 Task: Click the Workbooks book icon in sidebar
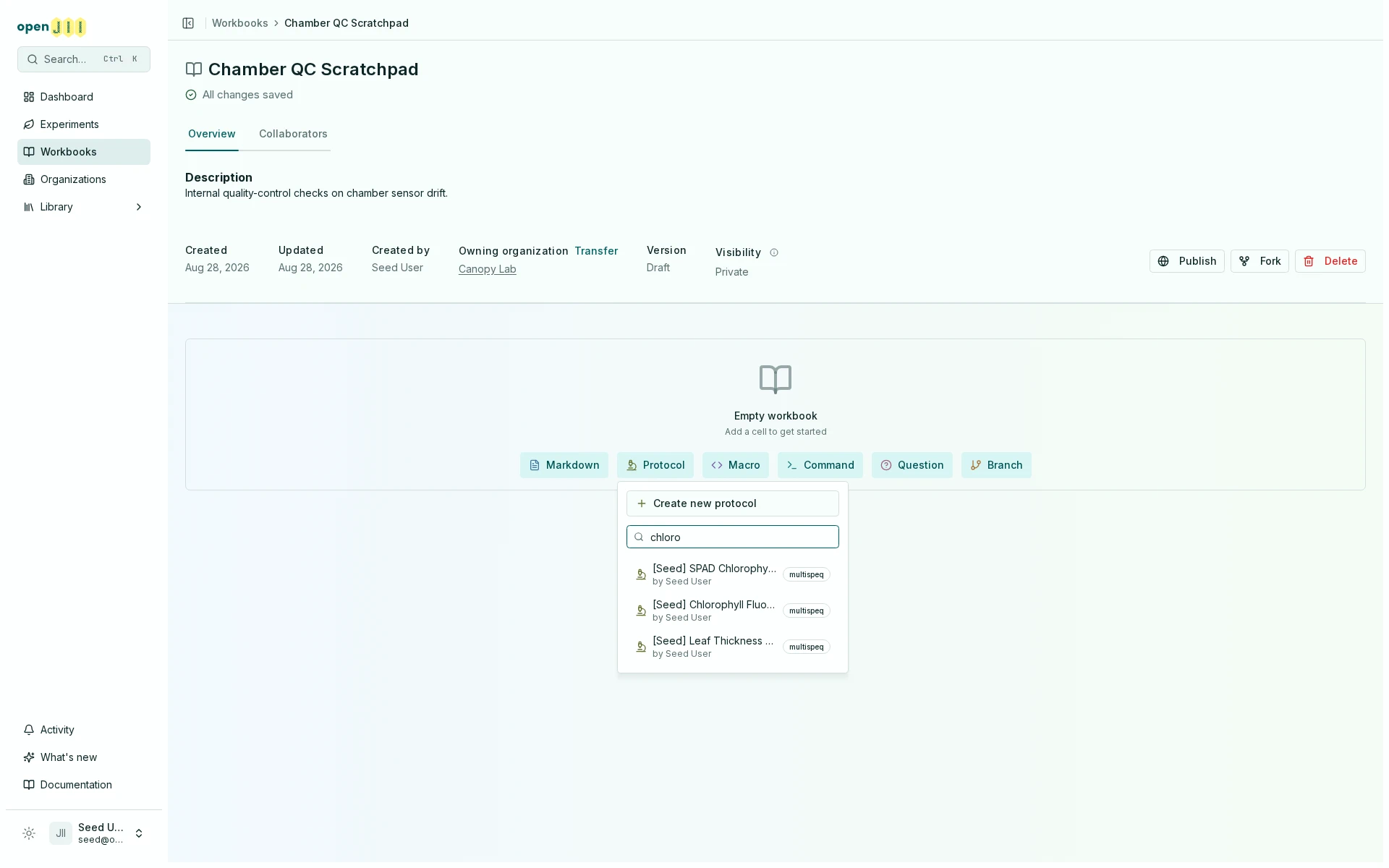tap(29, 152)
